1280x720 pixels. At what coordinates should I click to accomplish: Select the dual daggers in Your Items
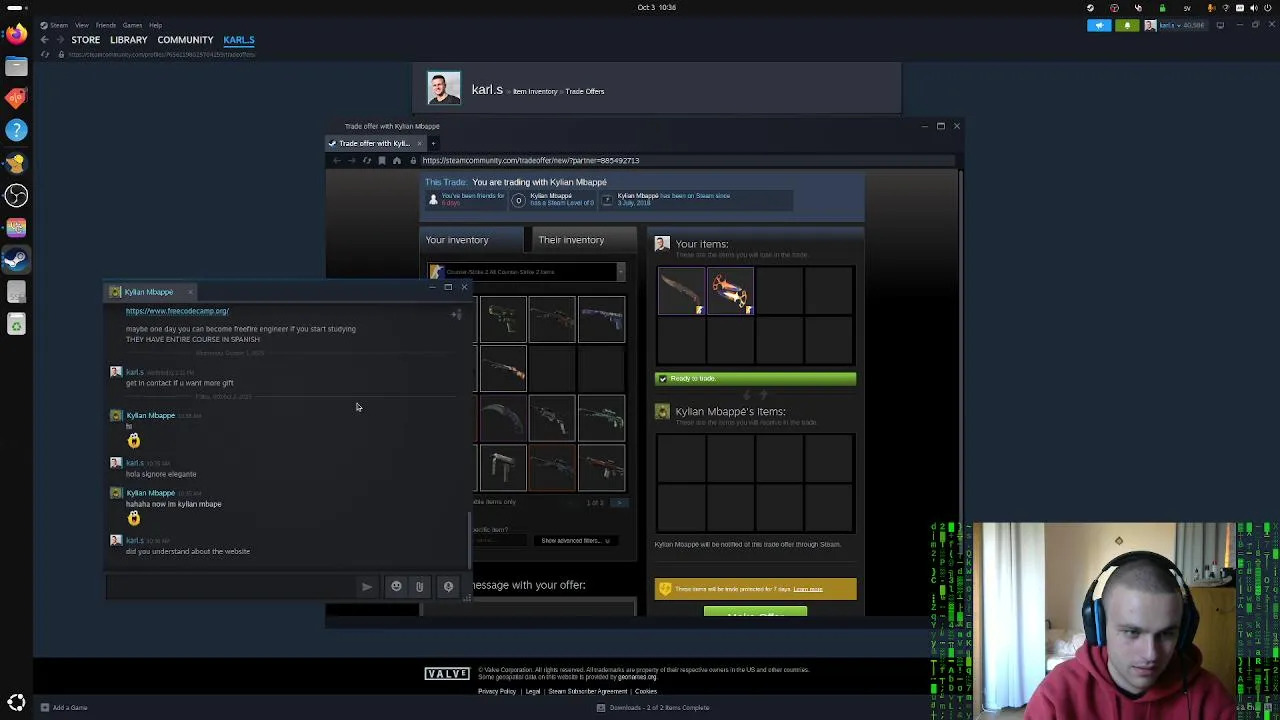point(731,291)
